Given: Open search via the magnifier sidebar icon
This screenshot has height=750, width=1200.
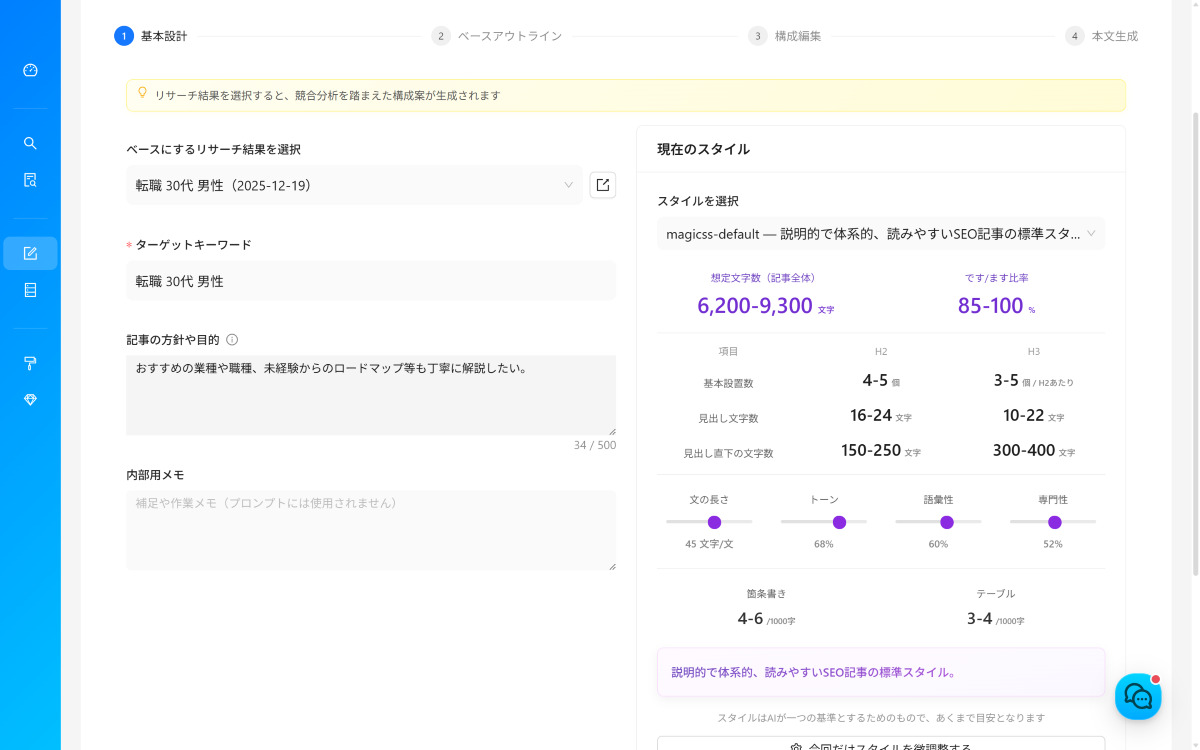Looking at the screenshot, I should [x=30, y=142].
